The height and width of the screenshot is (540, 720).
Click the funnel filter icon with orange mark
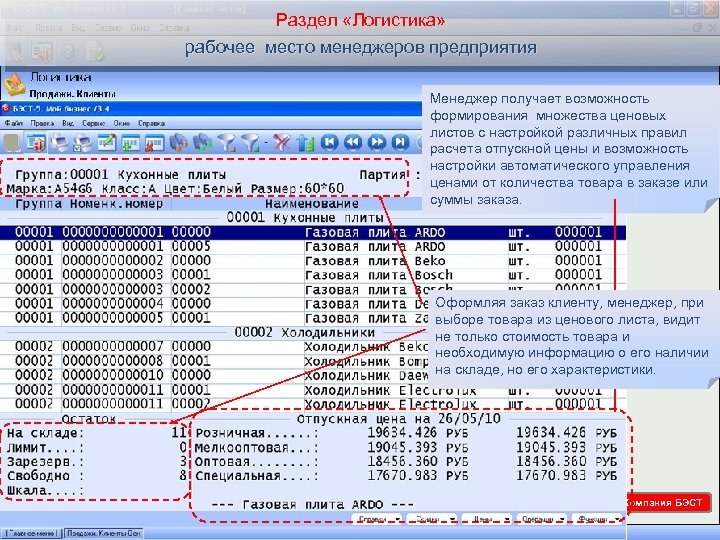pyautogui.click(x=226, y=143)
